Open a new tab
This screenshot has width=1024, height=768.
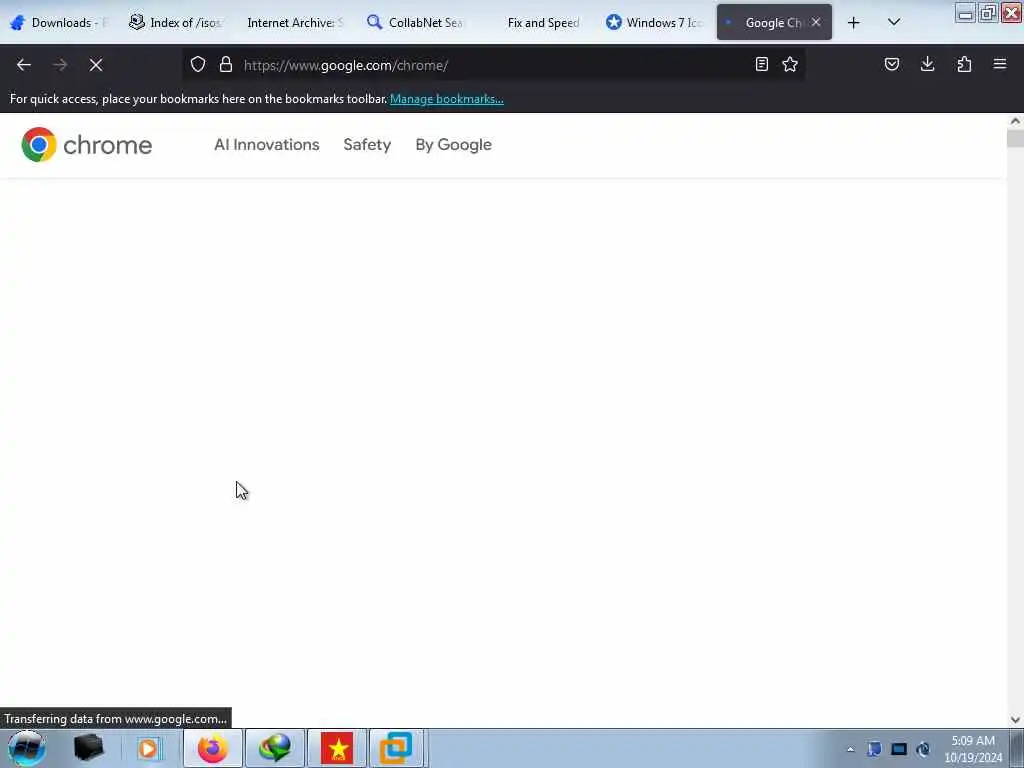click(x=854, y=23)
